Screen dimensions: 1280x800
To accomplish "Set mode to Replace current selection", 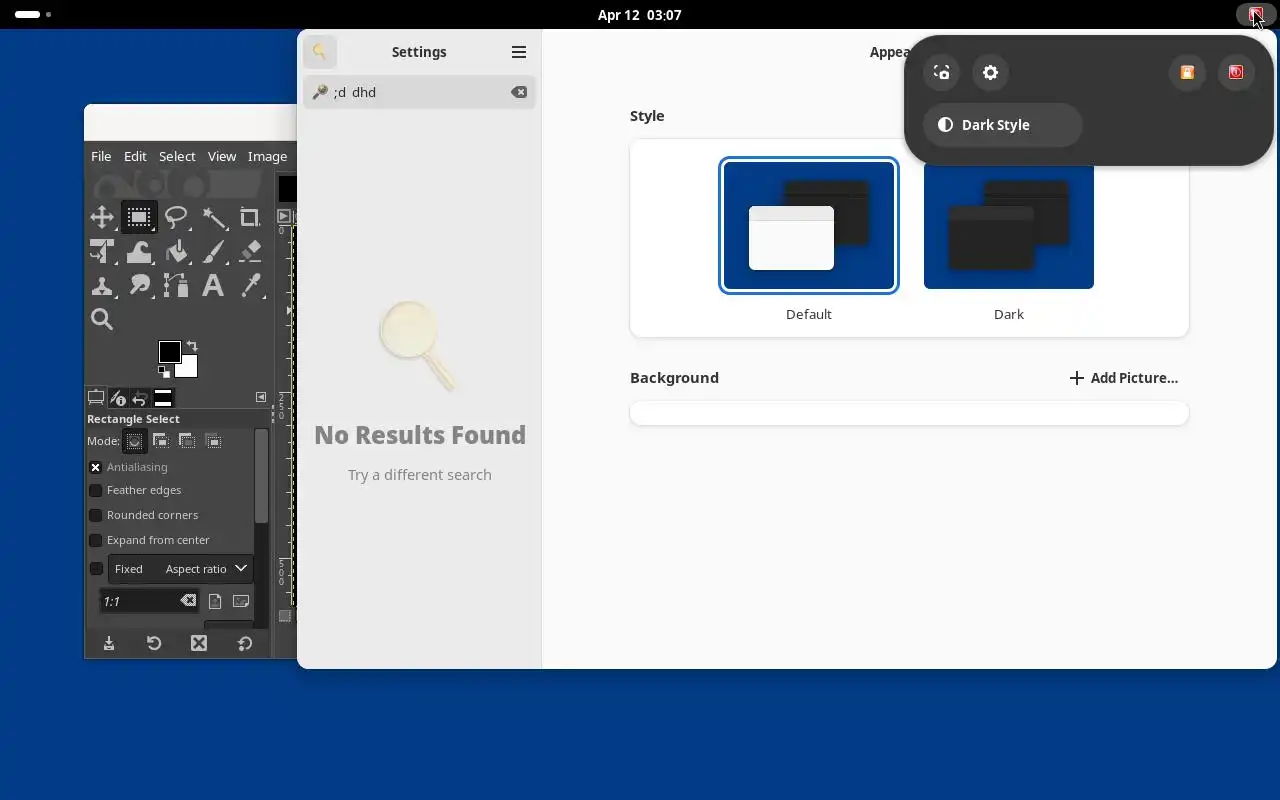I will click(x=134, y=441).
